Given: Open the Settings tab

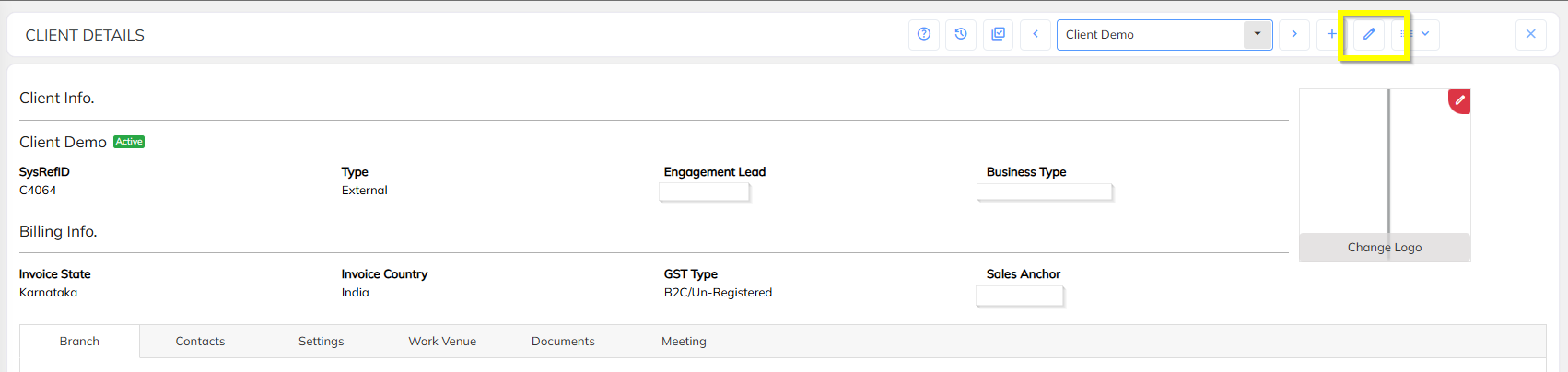Looking at the screenshot, I should point(321,341).
